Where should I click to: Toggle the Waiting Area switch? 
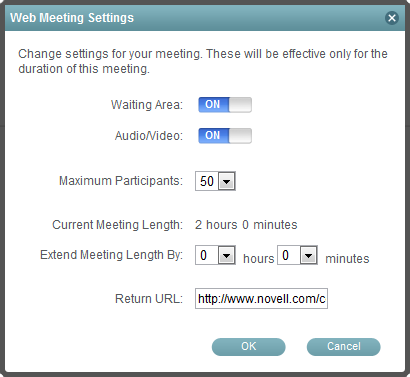[x=225, y=105]
